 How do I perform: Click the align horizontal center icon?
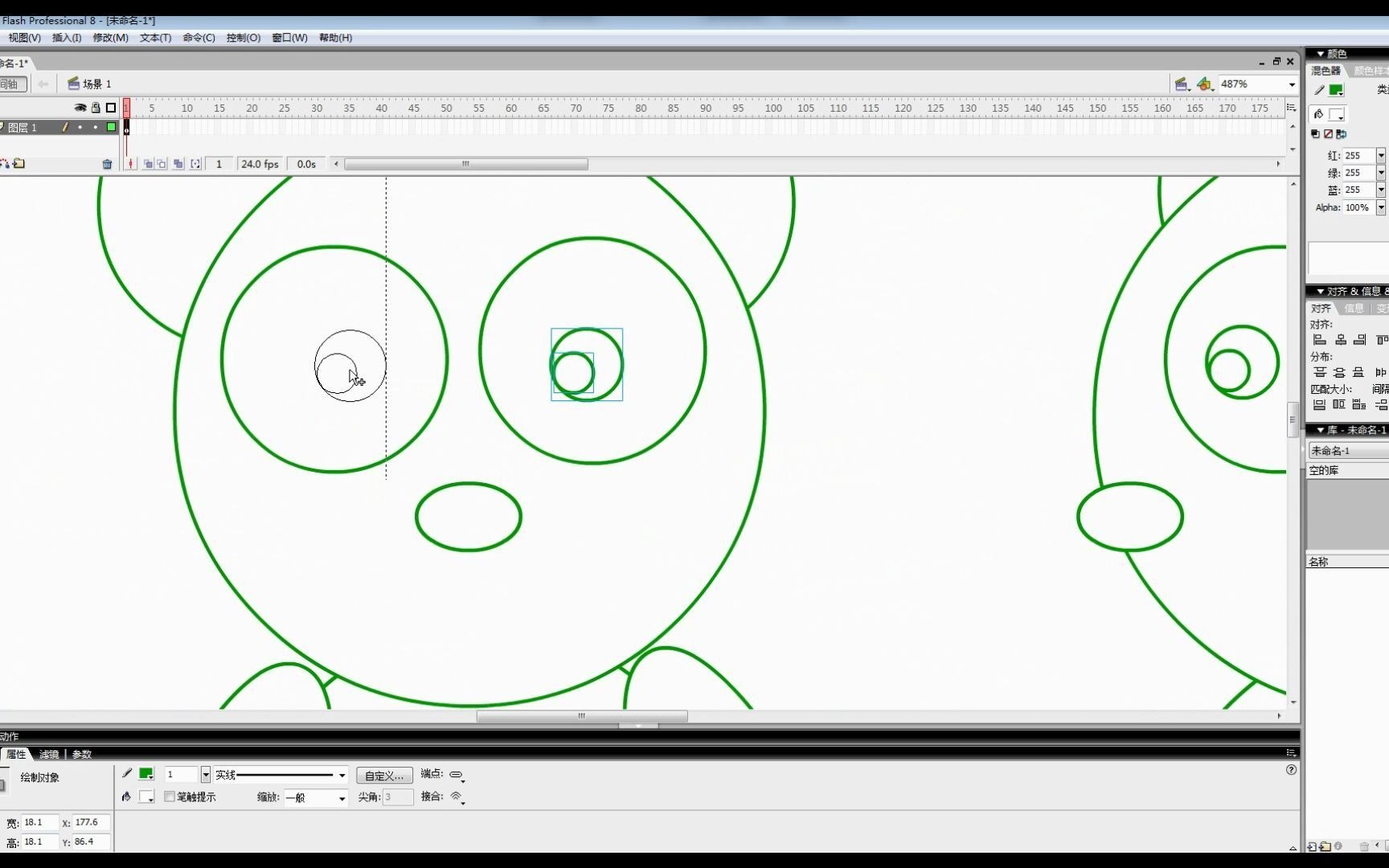point(1340,340)
